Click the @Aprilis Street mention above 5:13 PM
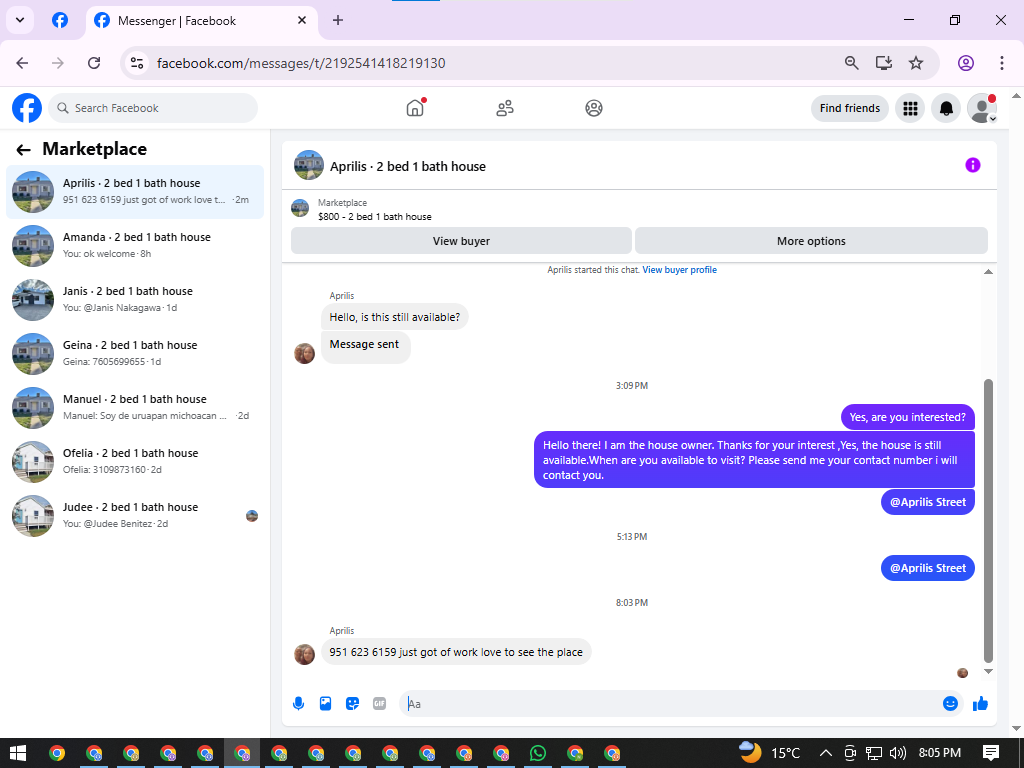This screenshot has height=768, width=1024. pyautogui.click(x=927, y=502)
